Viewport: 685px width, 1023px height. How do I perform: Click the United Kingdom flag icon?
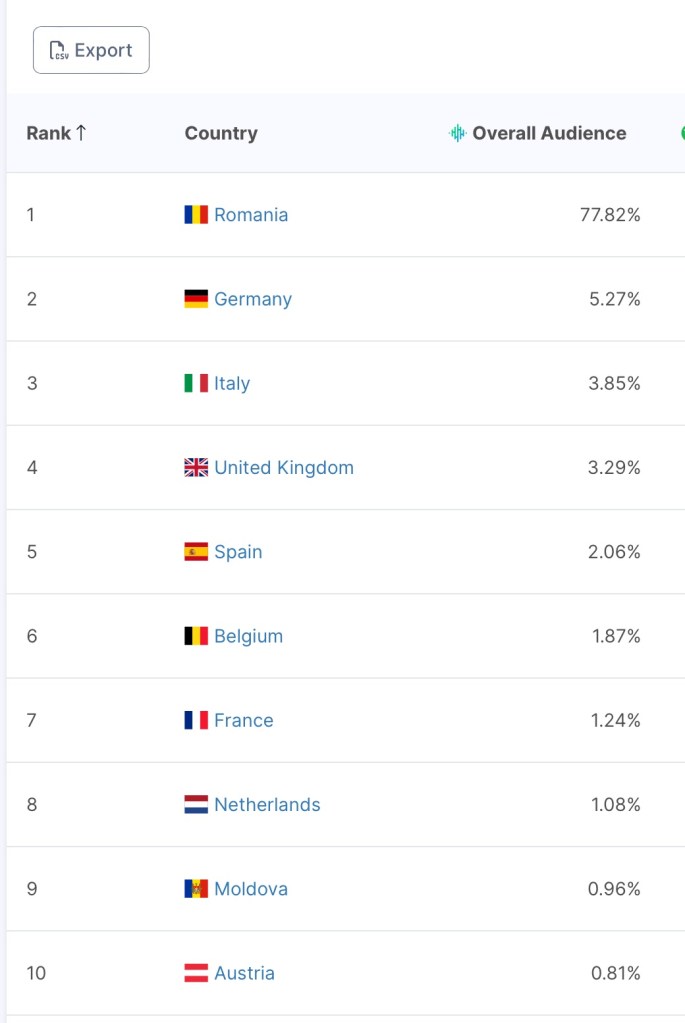coord(196,467)
